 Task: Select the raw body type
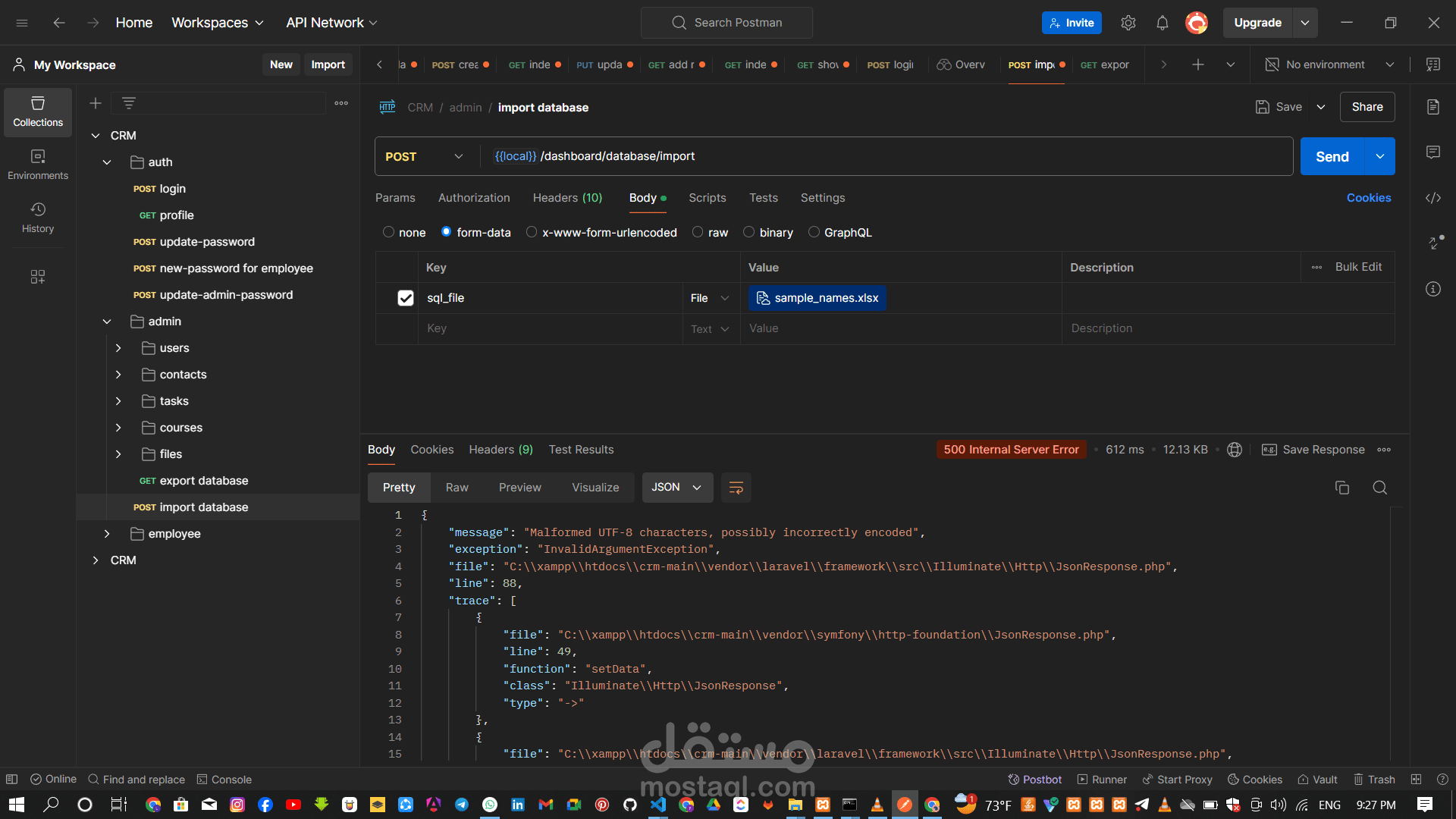698,232
